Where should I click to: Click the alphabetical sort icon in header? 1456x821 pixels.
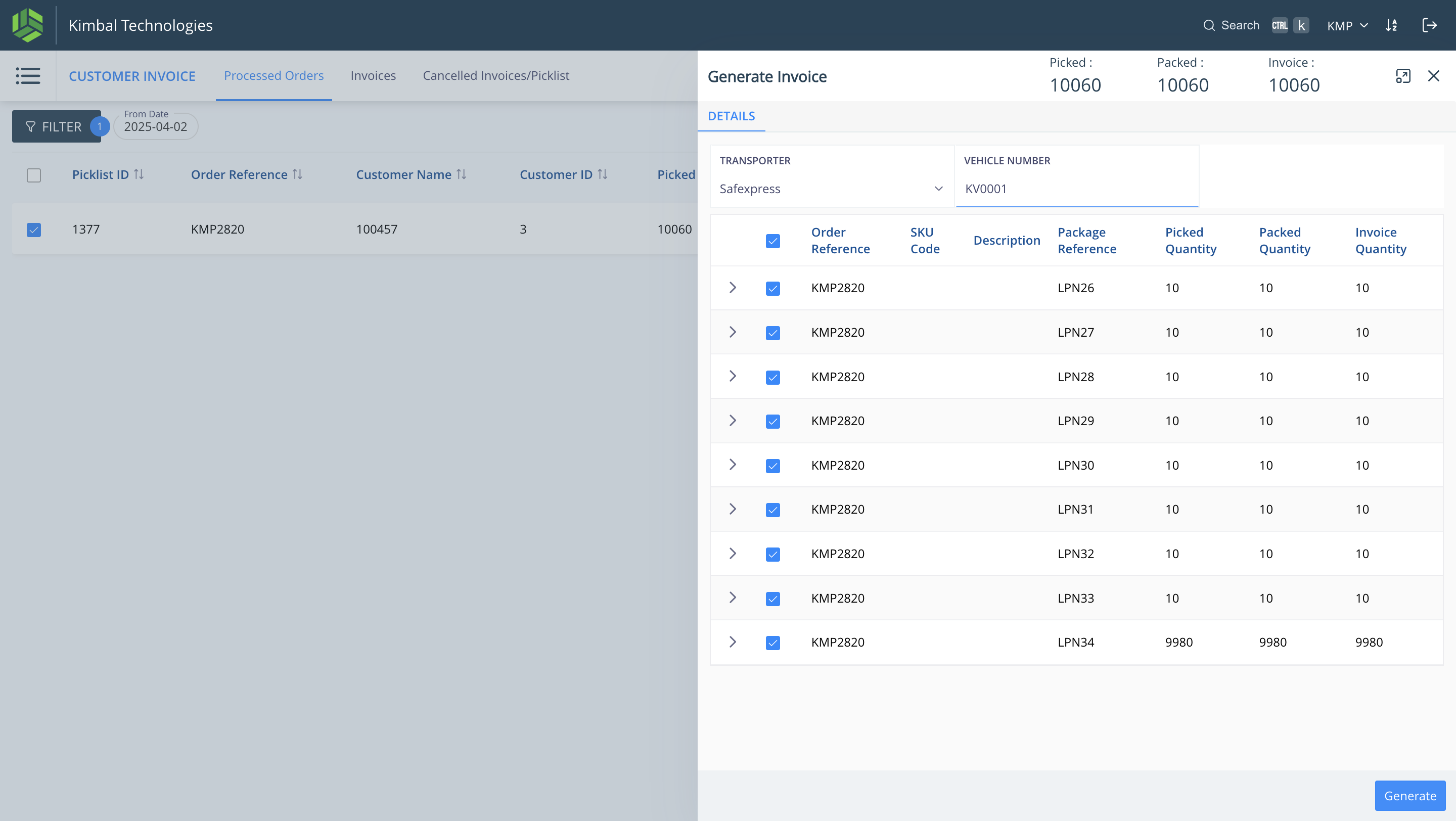click(1392, 25)
